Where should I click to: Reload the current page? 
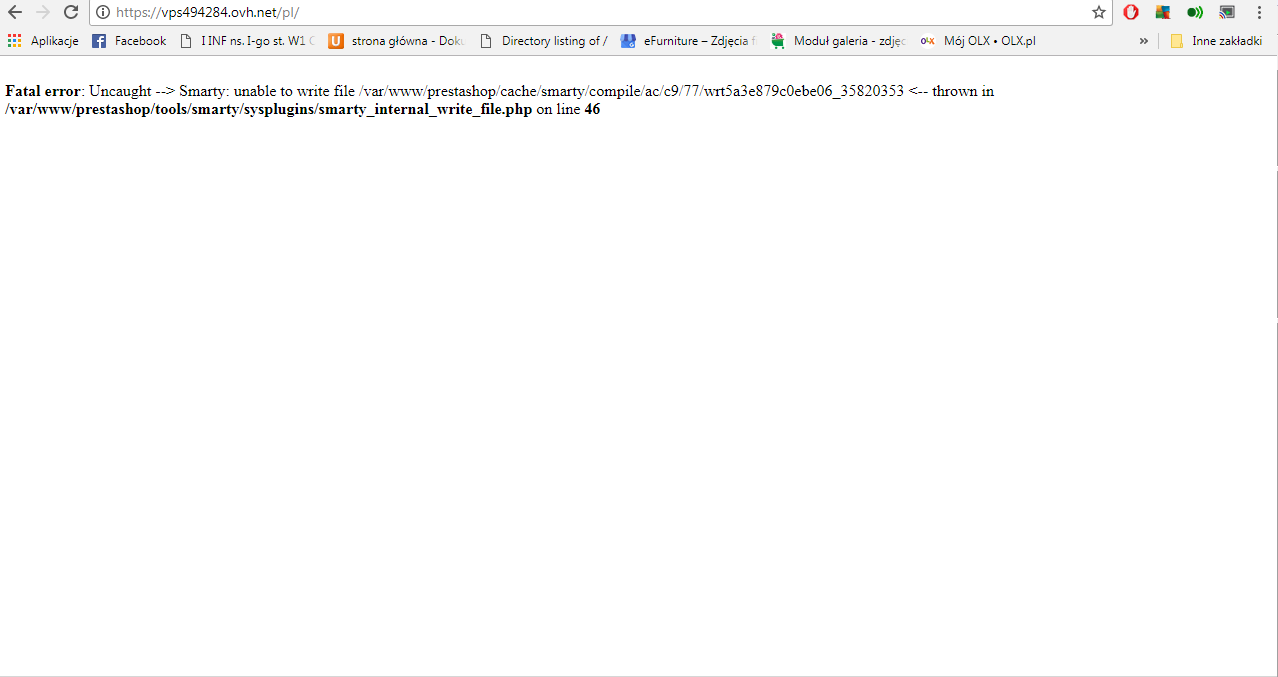tap(71, 12)
